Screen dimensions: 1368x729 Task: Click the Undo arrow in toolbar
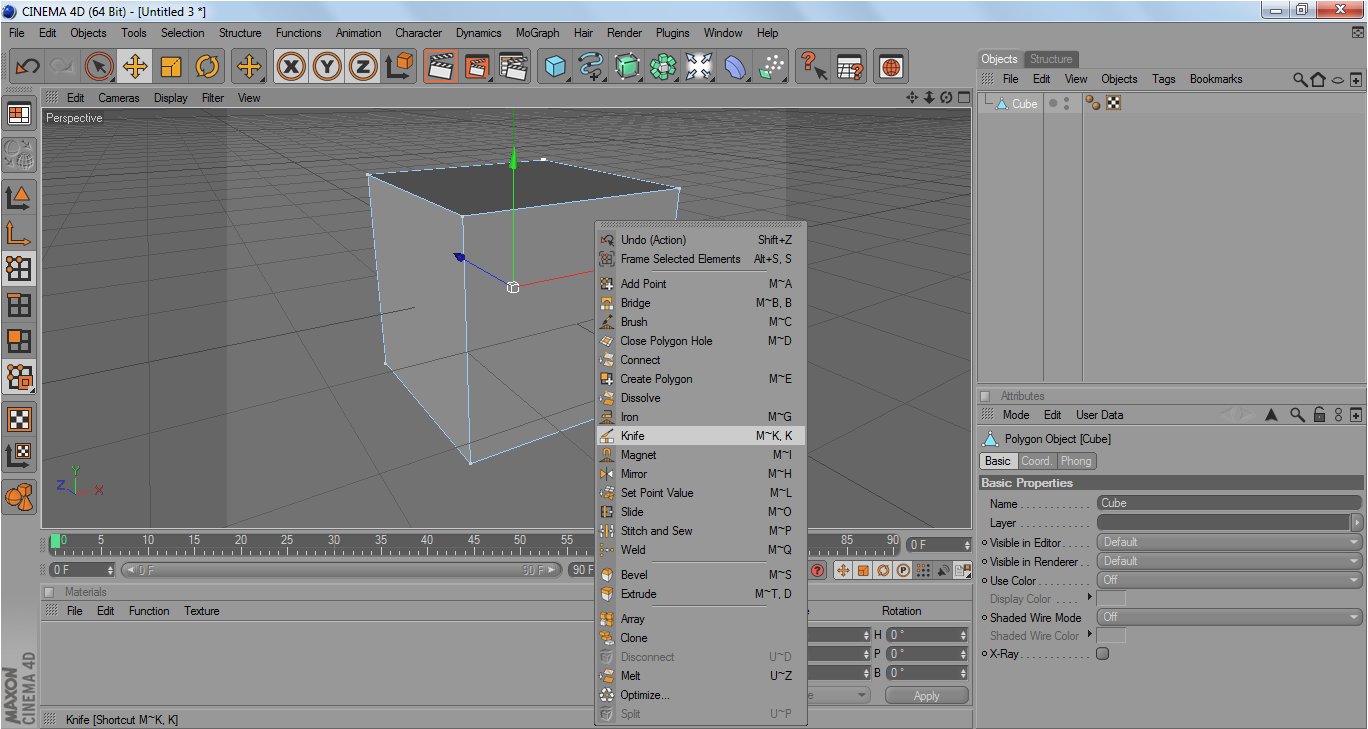(x=27, y=67)
